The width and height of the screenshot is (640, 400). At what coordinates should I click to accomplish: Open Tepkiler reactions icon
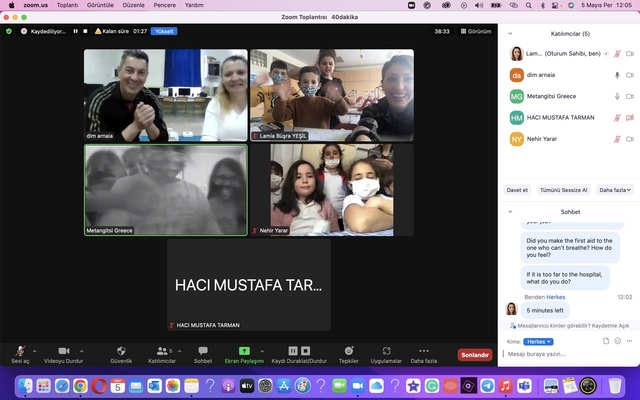point(349,351)
